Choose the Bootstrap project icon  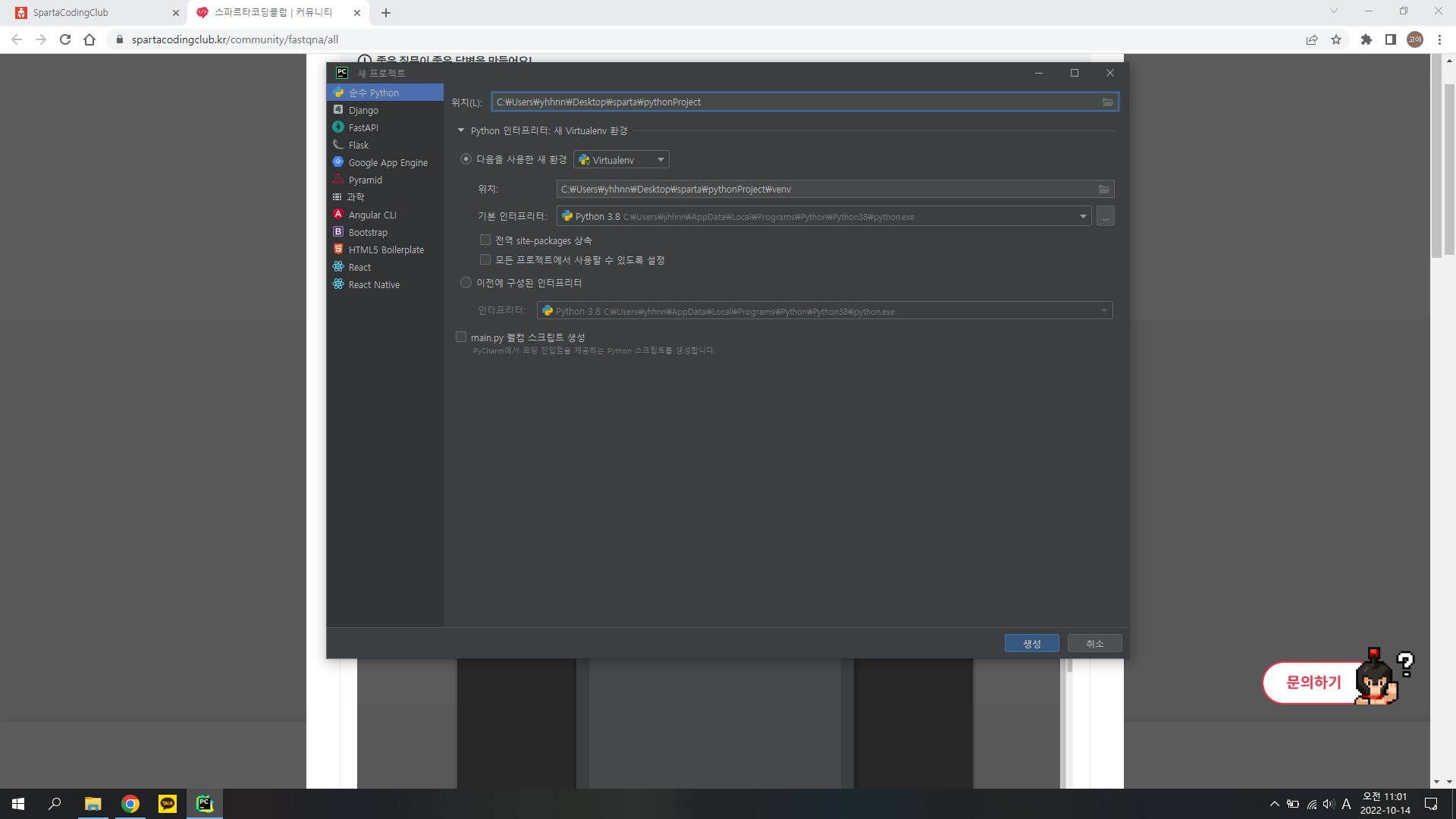coord(338,232)
